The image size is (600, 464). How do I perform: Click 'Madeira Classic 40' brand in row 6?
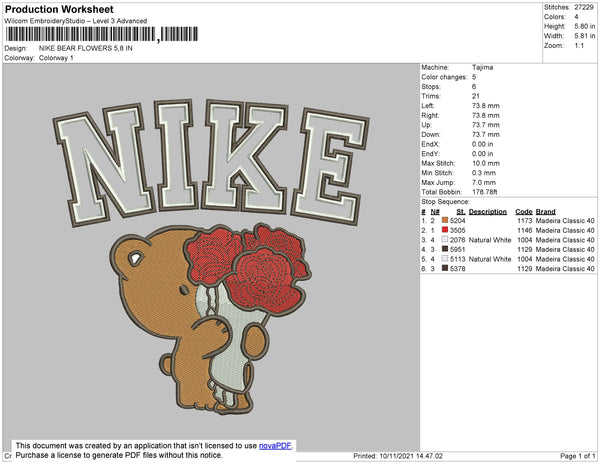point(565,269)
